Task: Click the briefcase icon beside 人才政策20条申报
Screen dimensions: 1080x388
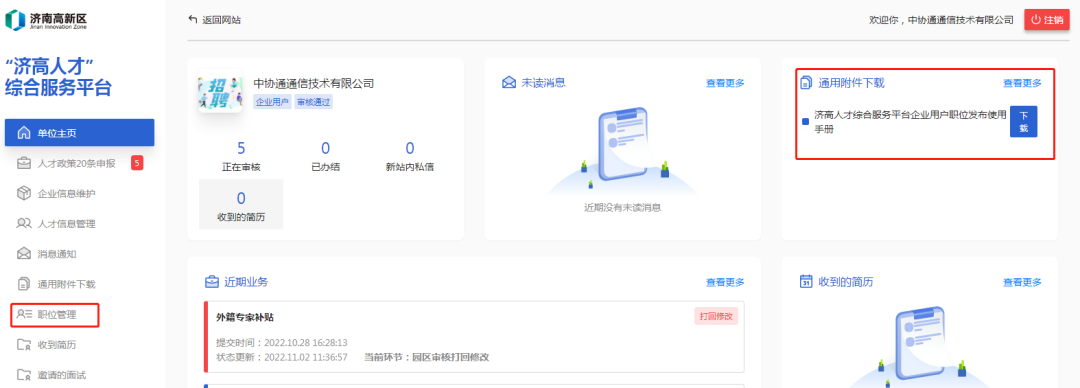Action: 23,163
